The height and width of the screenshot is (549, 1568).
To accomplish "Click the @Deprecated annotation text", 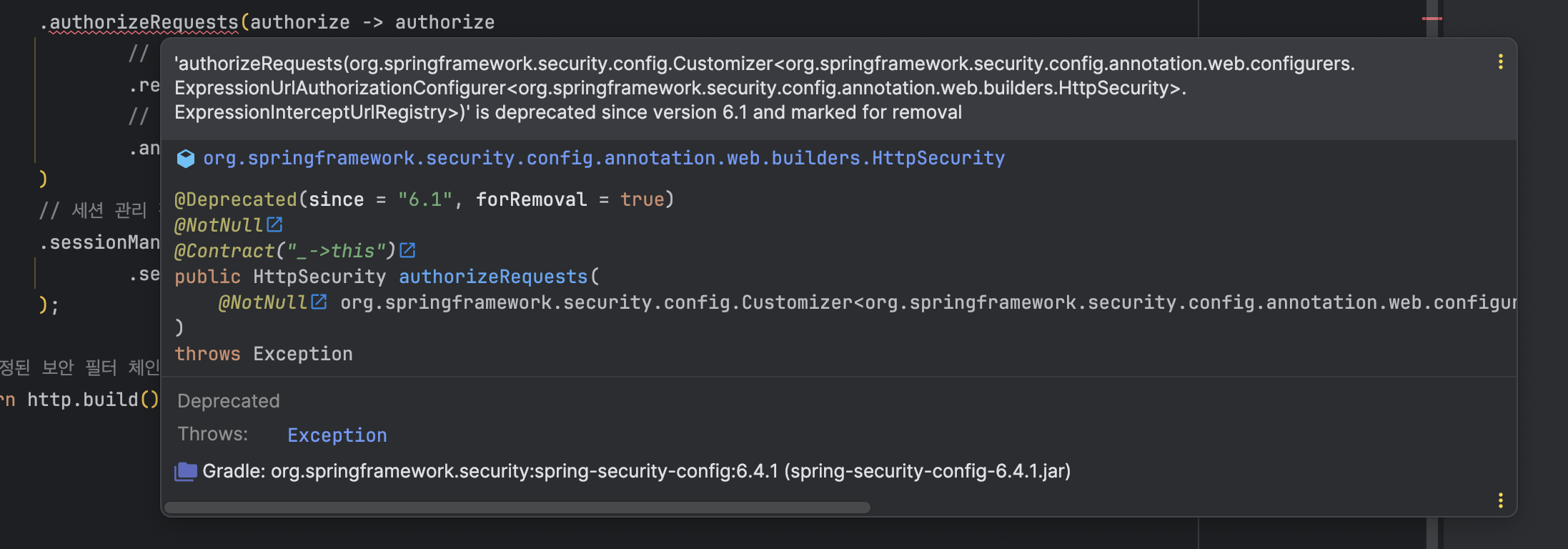I will click(x=236, y=199).
